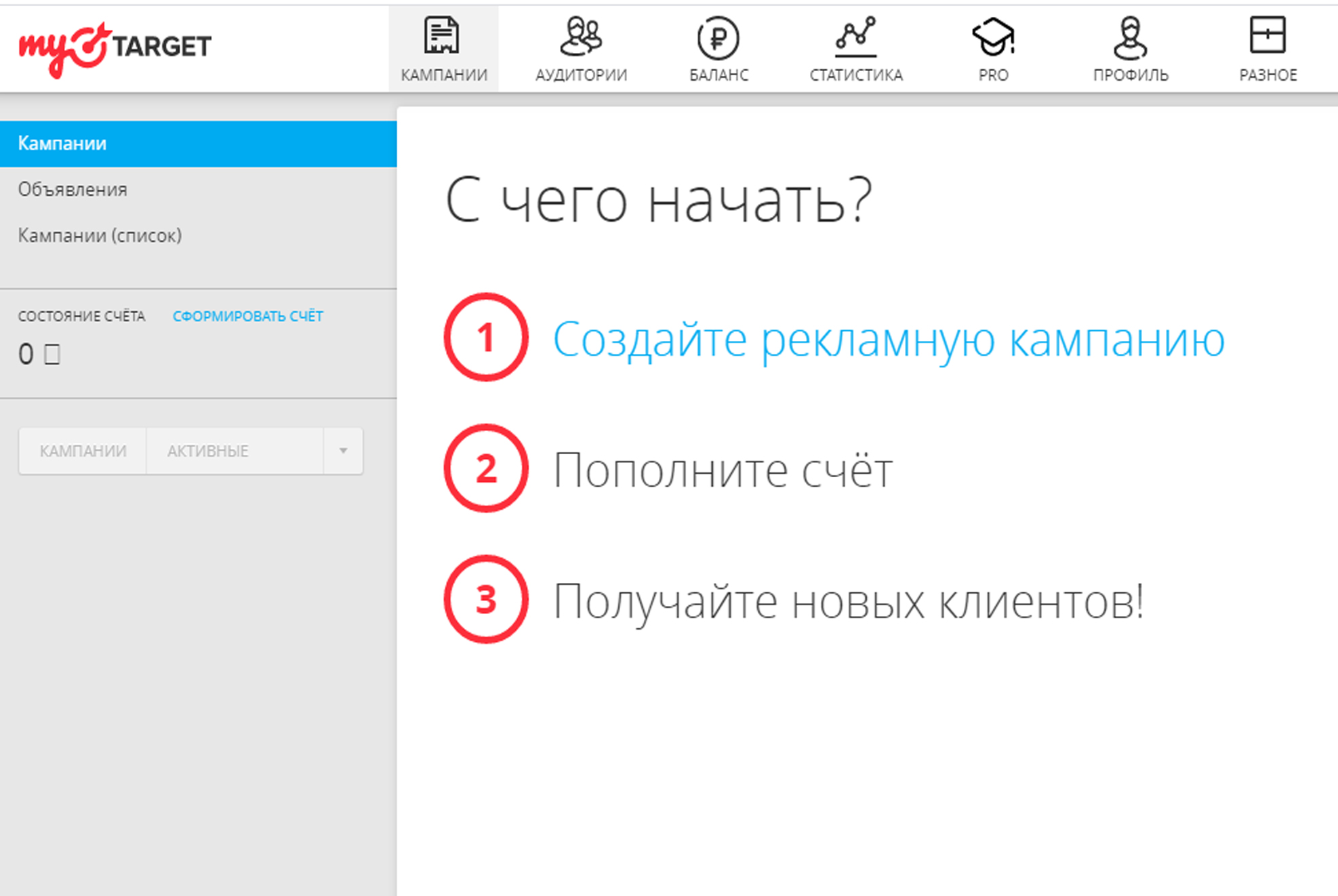Click the red circled number 3
Screen dimensions: 1338x896
(486, 599)
